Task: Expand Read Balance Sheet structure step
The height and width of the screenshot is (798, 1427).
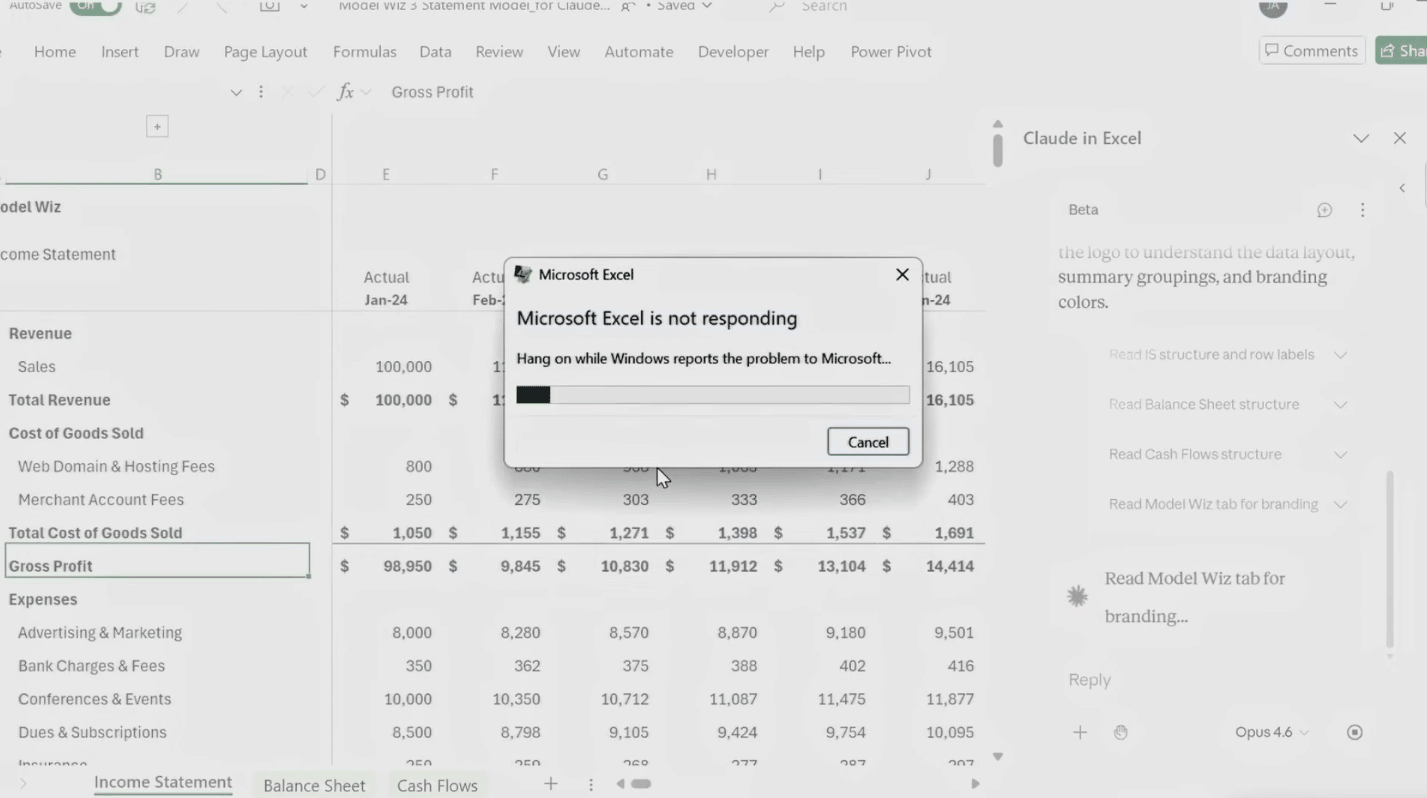Action: [x=1228, y=405]
